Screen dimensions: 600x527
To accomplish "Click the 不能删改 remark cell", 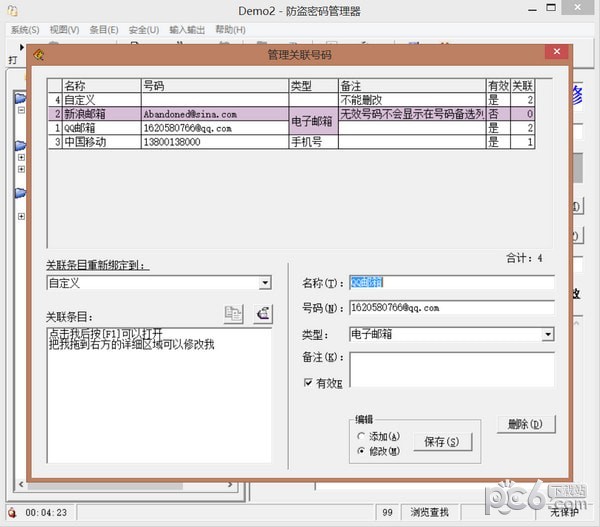I will pyautogui.click(x=412, y=100).
